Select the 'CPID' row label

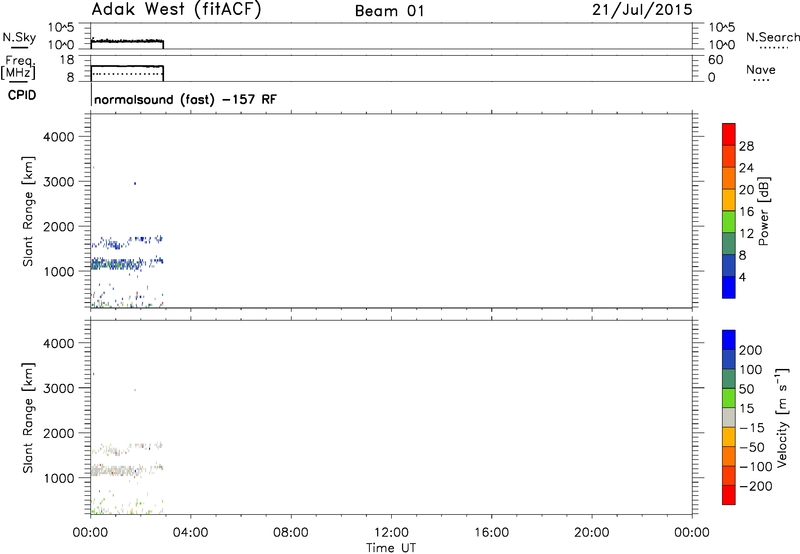click(21, 95)
